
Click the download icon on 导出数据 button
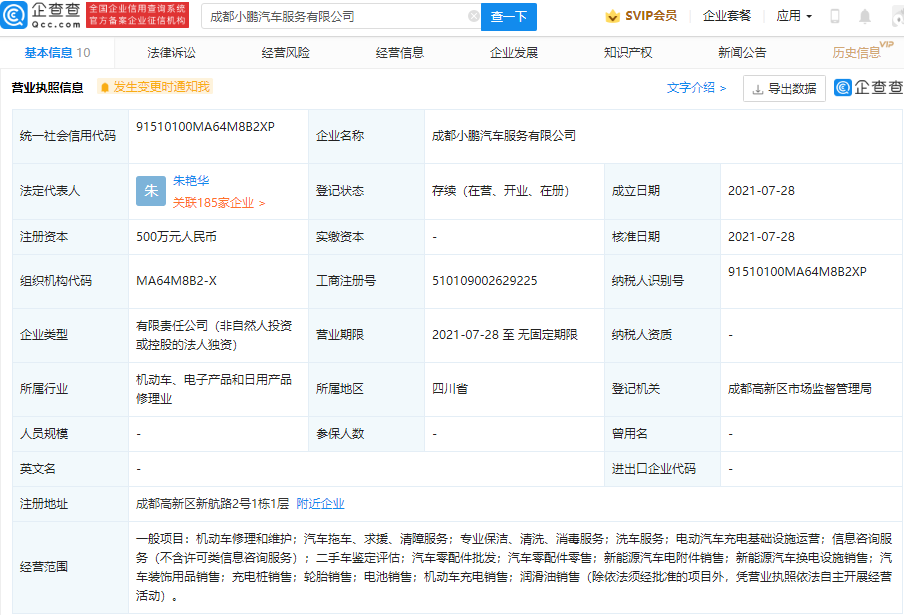(x=755, y=88)
